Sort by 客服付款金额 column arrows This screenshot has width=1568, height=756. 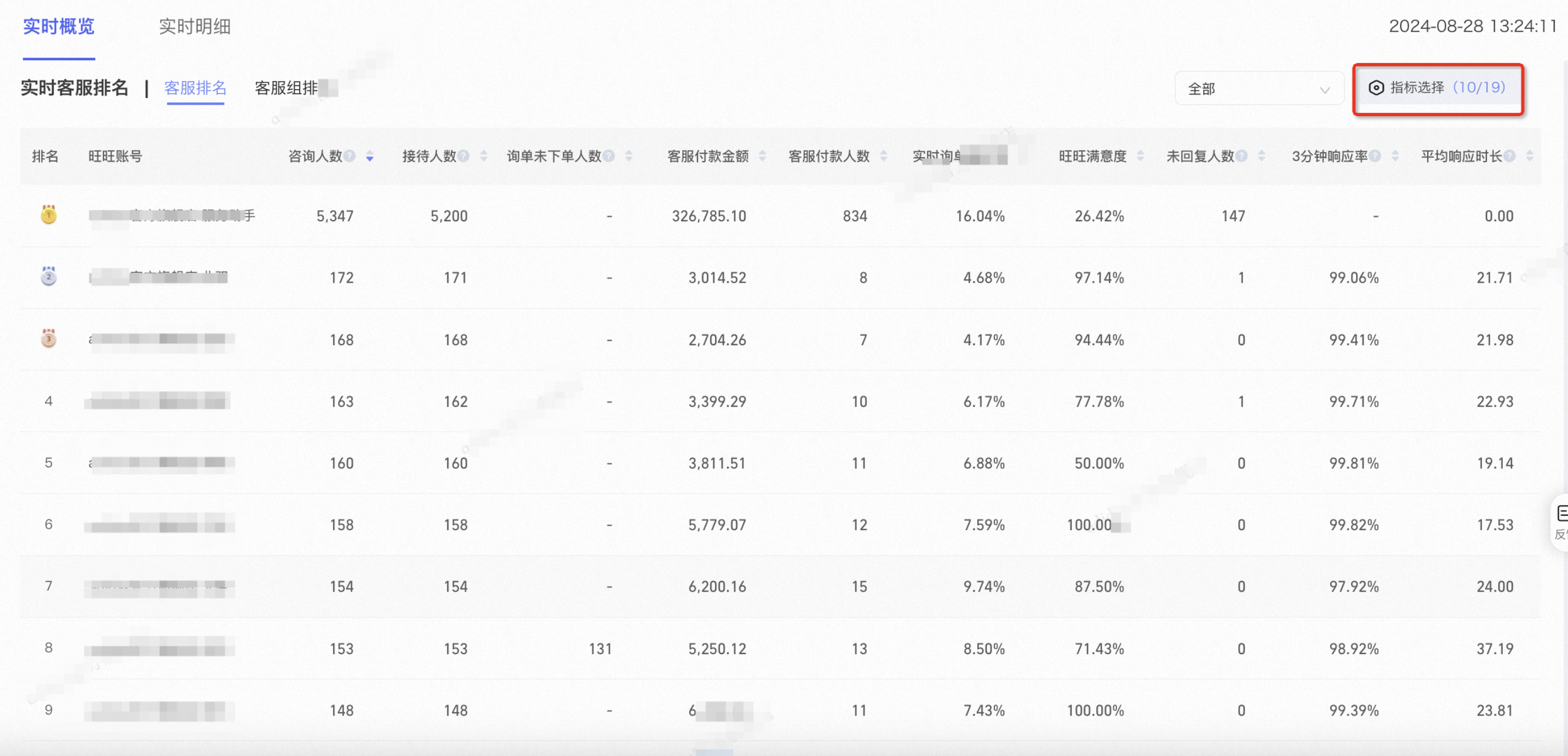tap(762, 157)
